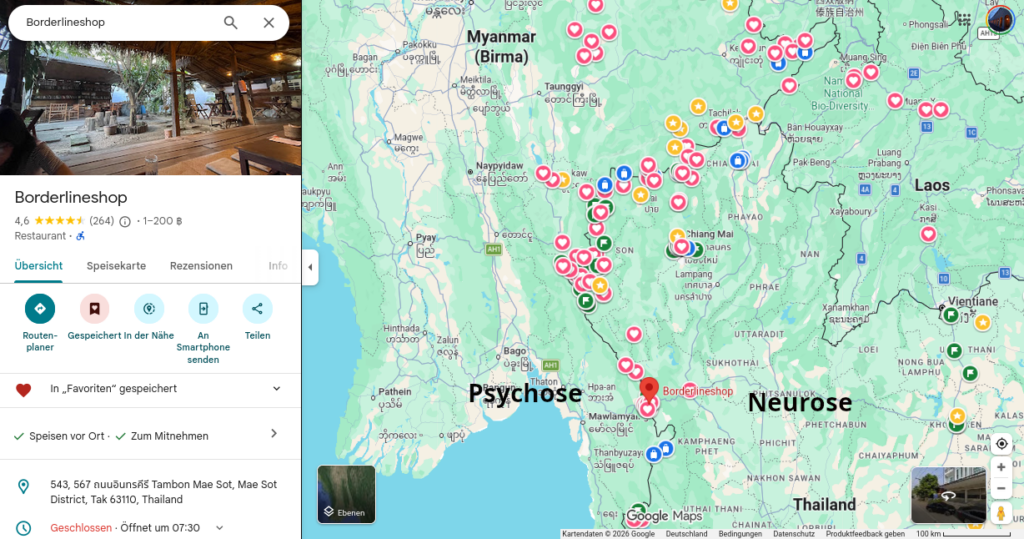
Task: Open the Routenplaner directions button
Action: coord(40,309)
